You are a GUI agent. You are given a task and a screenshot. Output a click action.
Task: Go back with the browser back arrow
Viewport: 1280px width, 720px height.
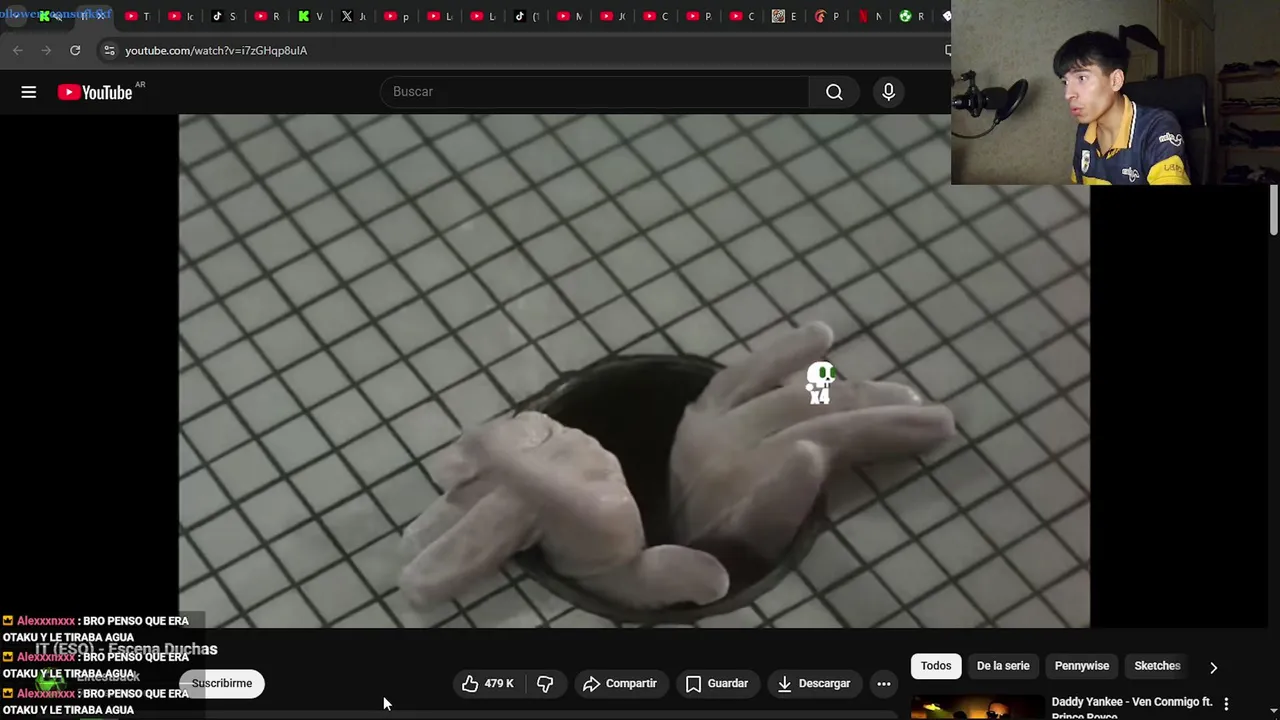pos(18,50)
